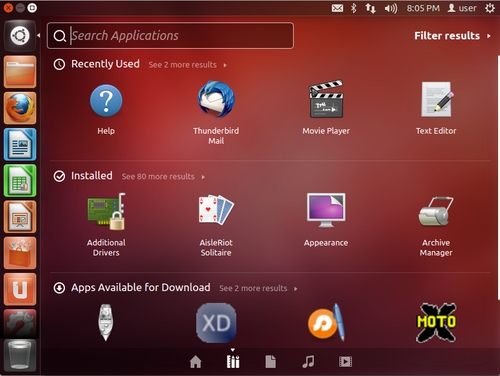Open LibreOffice Writer from launcher

(20, 144)
